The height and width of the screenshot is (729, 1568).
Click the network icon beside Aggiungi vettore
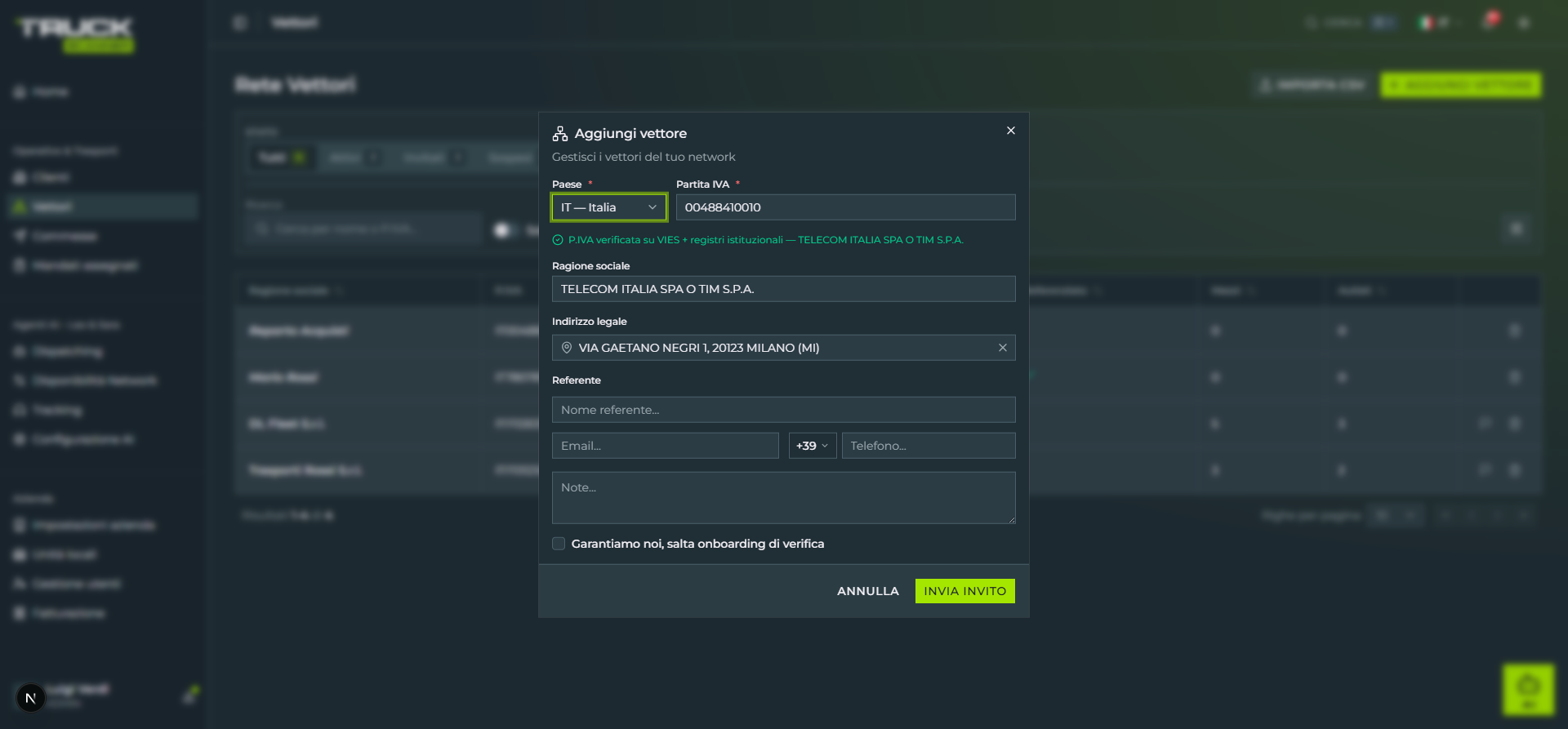tap(560, 133)
